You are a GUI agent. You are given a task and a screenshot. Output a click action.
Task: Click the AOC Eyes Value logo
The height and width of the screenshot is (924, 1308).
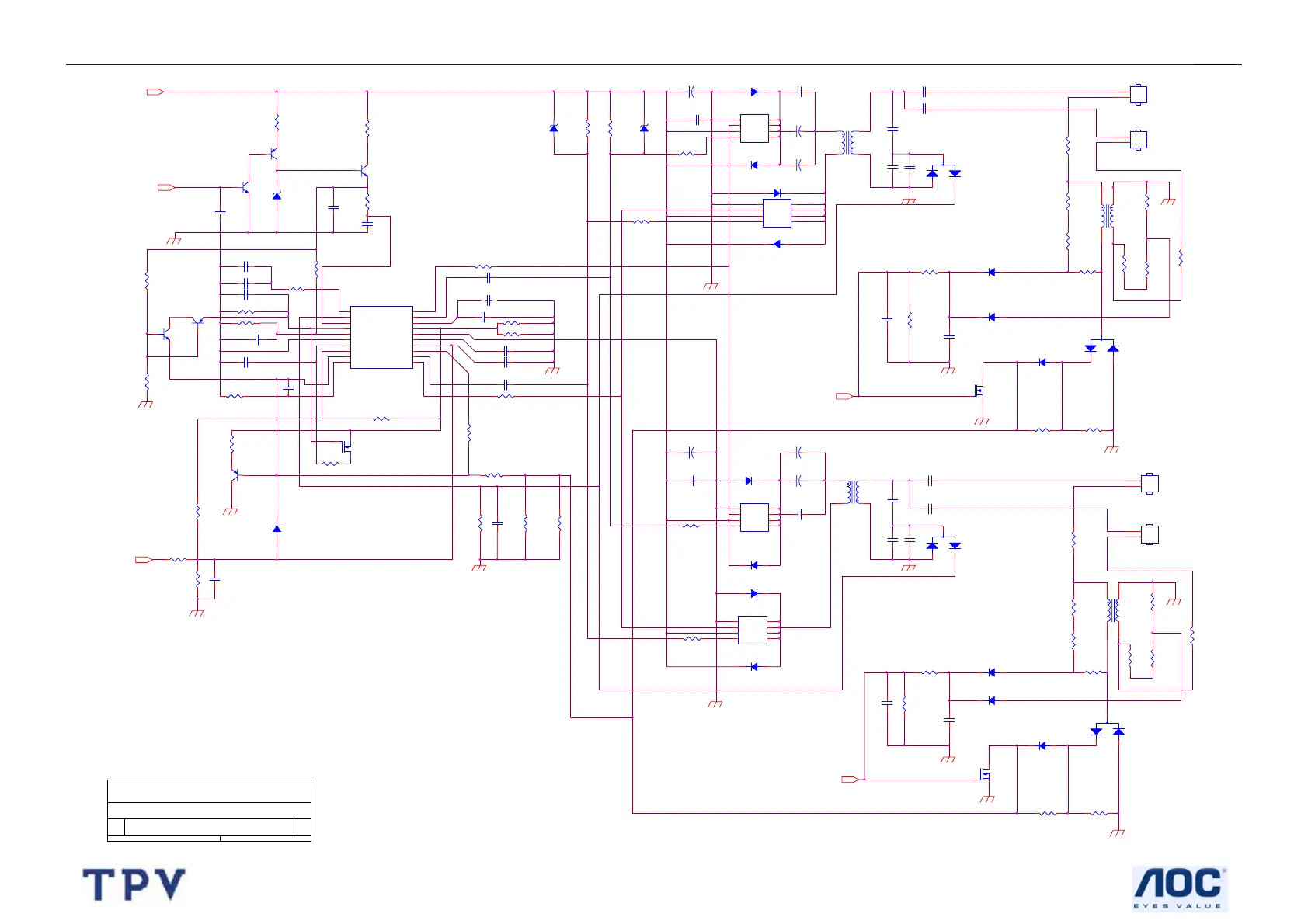point(1179,888)
